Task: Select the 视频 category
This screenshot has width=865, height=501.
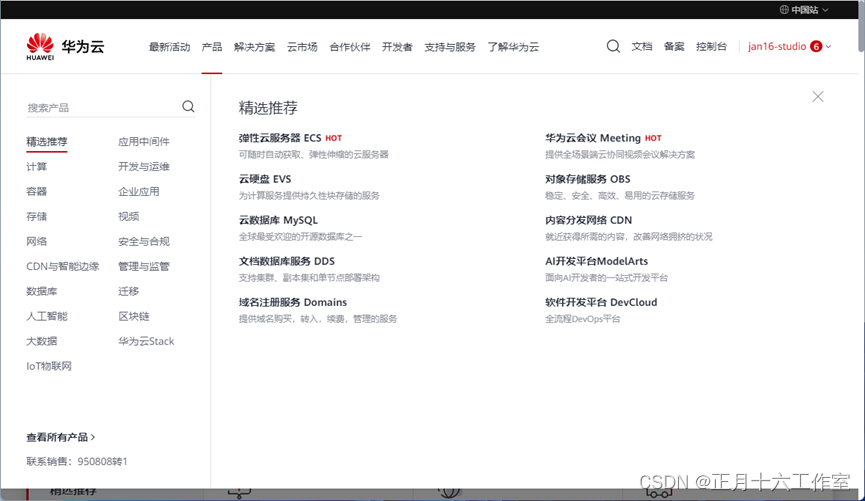Action: pos(129,216)
